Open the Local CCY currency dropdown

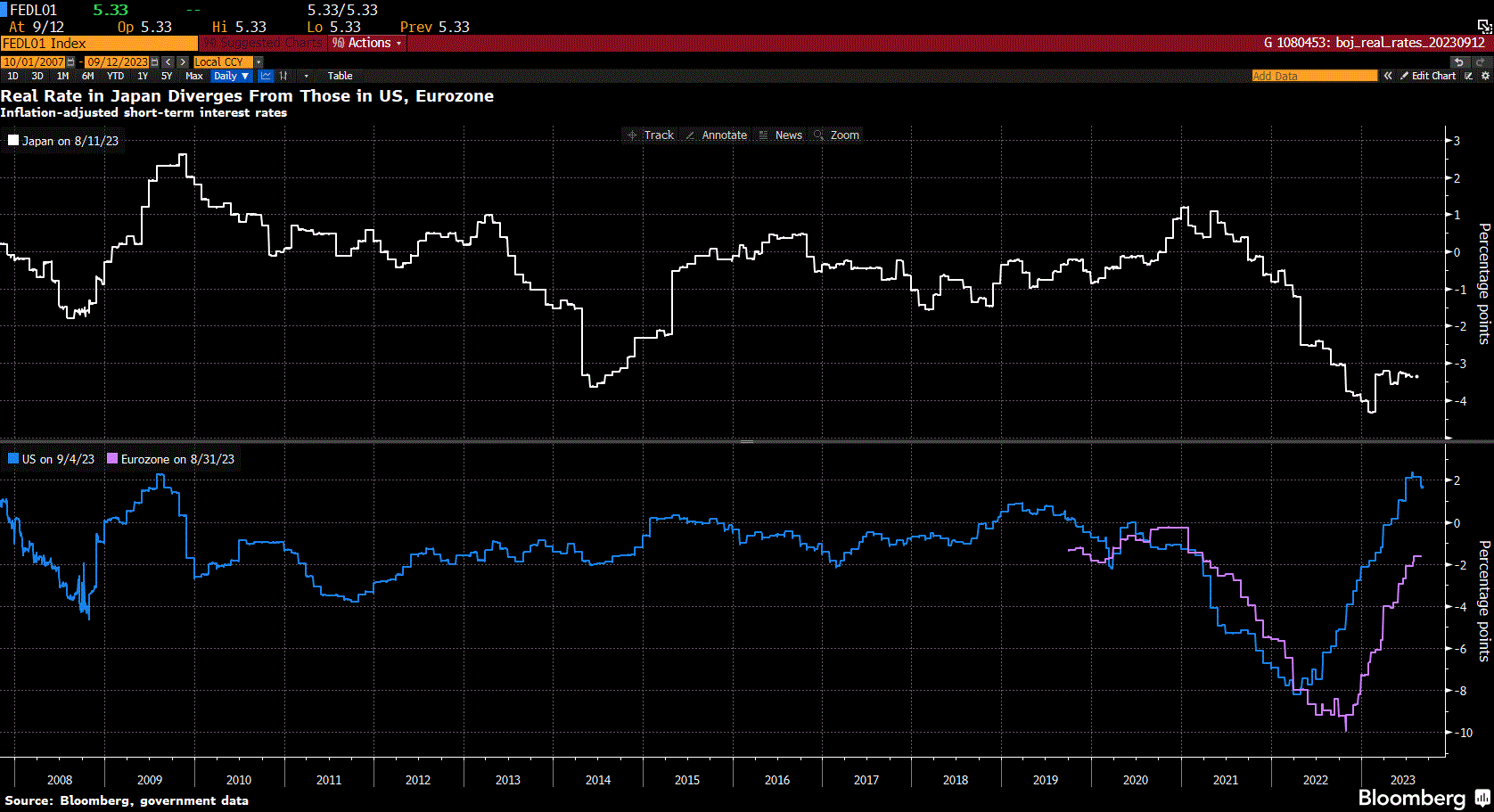pos(218,62)
